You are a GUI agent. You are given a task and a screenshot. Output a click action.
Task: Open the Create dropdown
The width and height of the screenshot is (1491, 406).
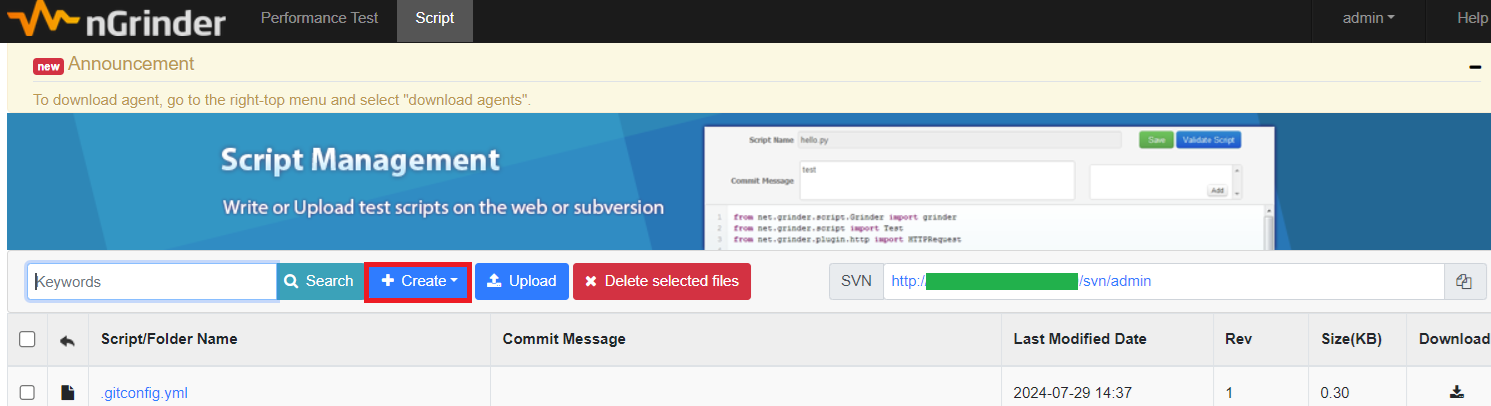[419, 282]
